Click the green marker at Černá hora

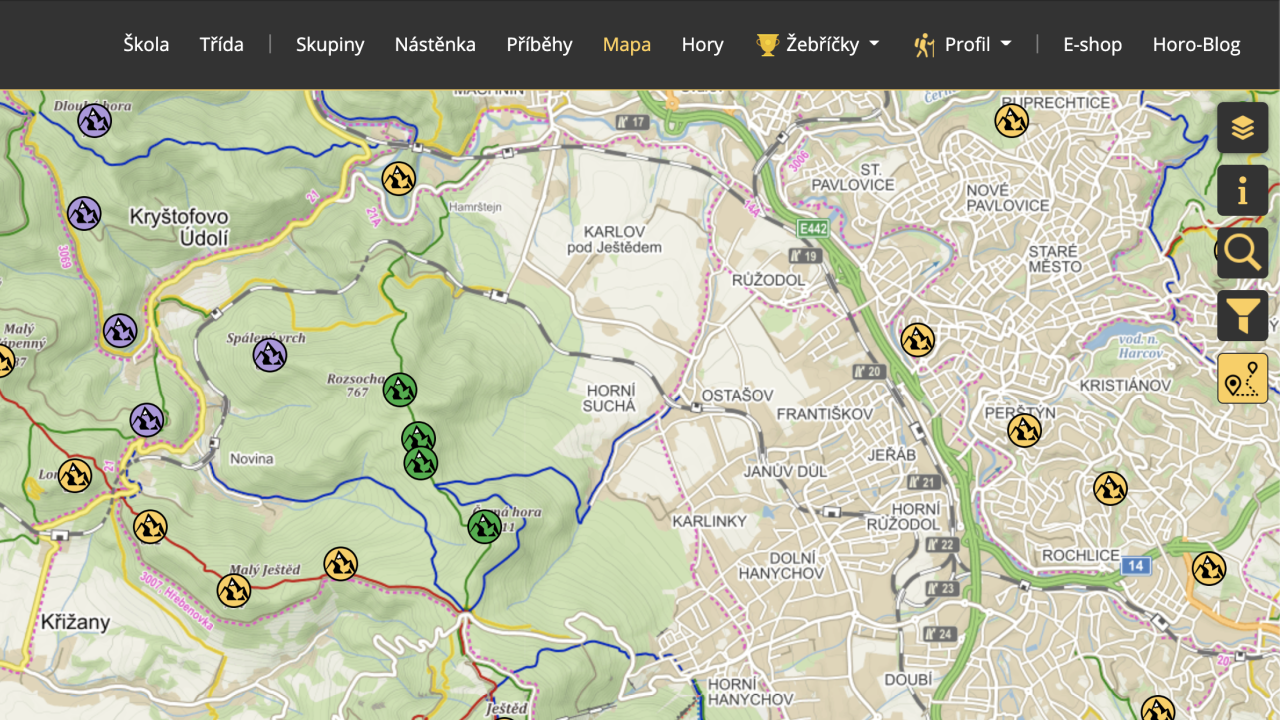coord(485,527)
